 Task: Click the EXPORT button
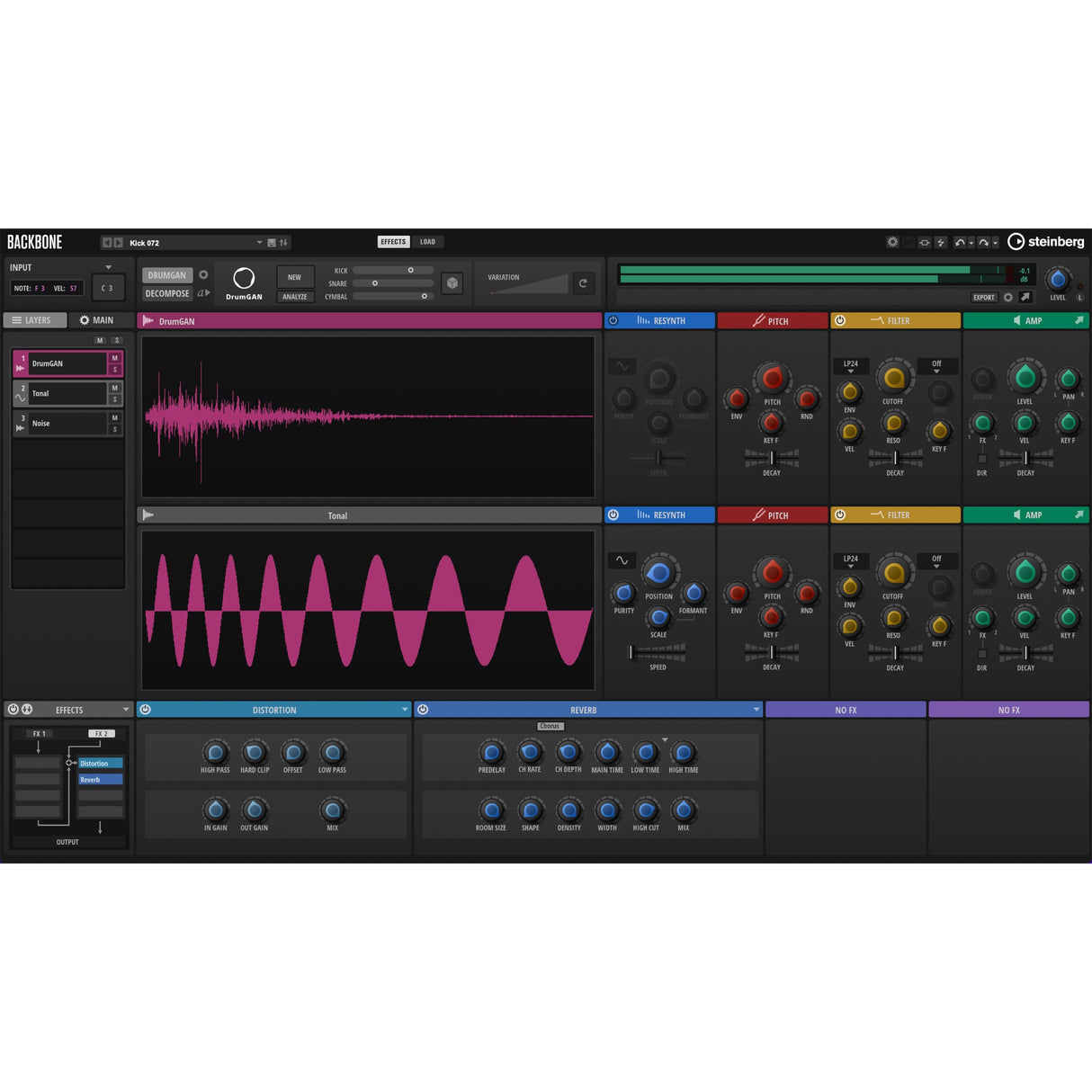pos(983,297)
